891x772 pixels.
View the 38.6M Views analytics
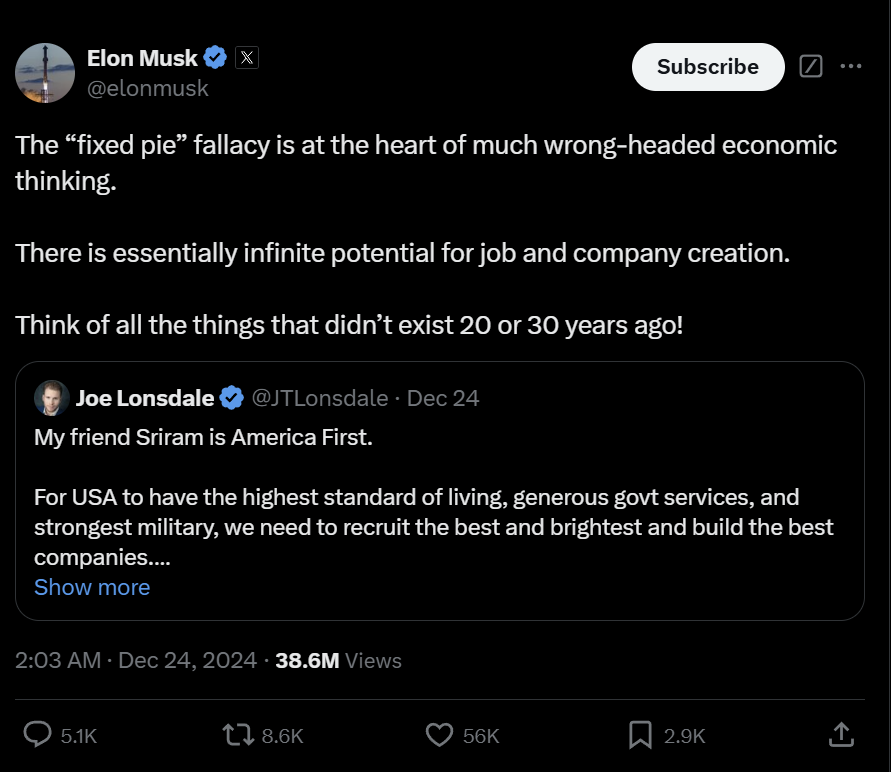(339, 661)
